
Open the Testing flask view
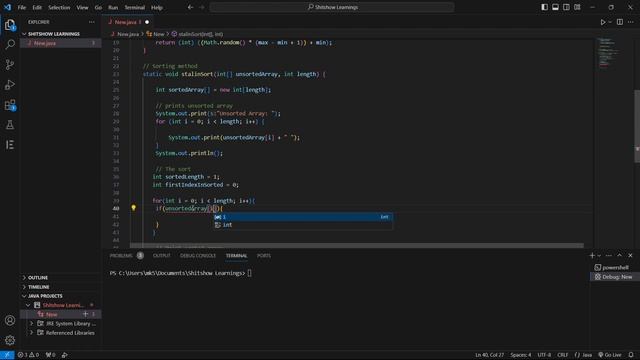click(10, 125)
